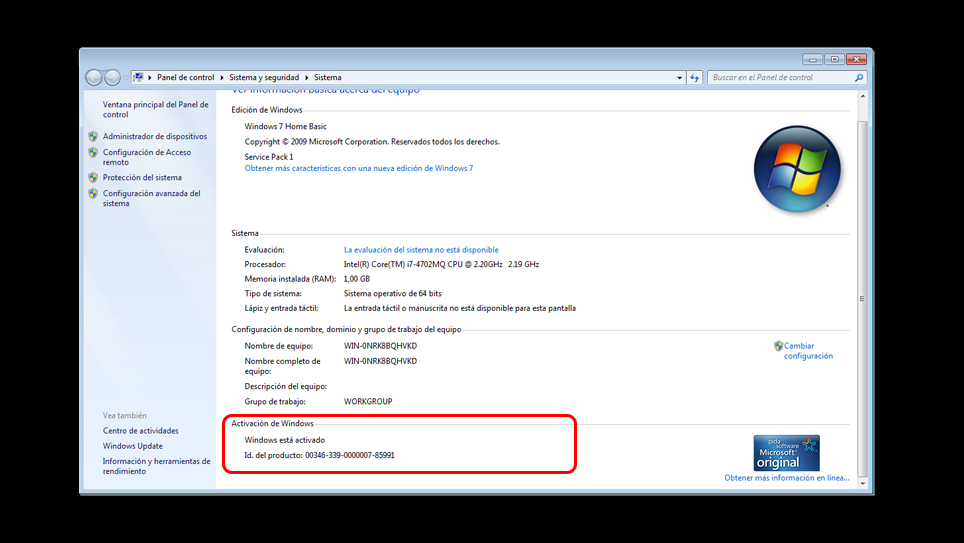Click shield icon beside Configuración avanzada del sistema
This screenshot has height=543, width=964.
(x=93, y=194)
